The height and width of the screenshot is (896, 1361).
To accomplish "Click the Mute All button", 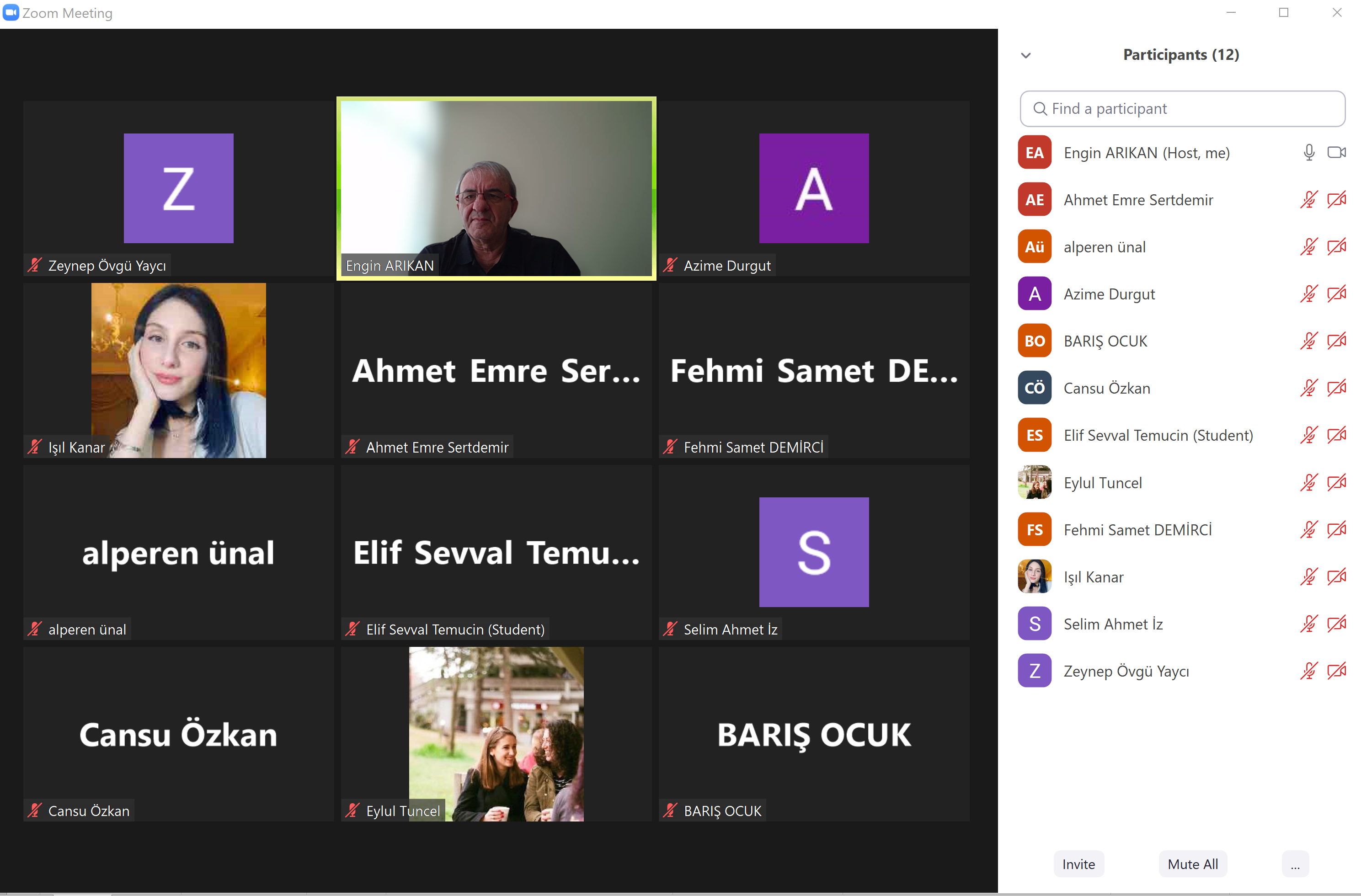I will click(1192, 864).
